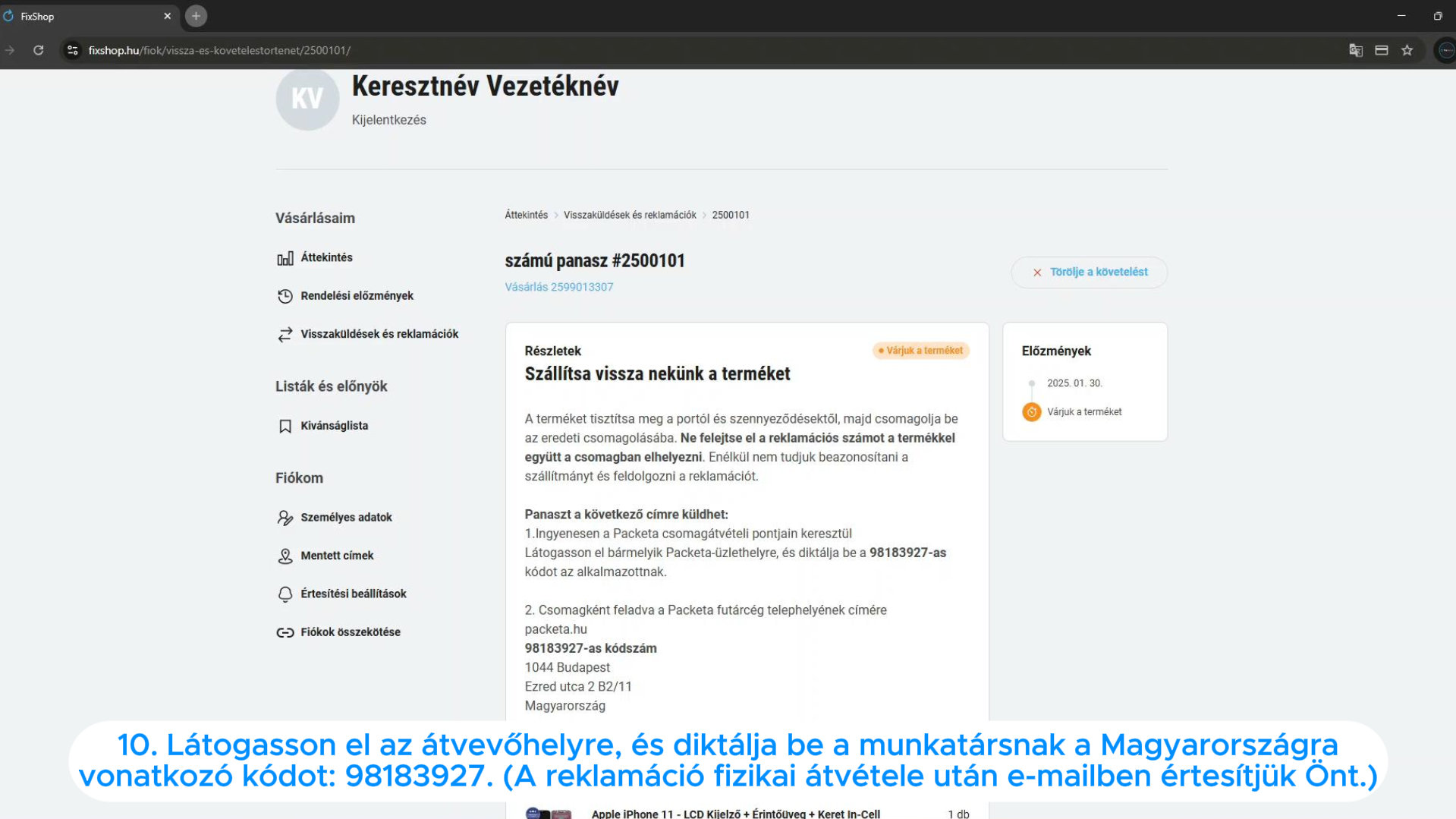Go to Áttekintés in the breadcrumb
This screenshot has width=1456, height=819.
click(x=526, y=215)
